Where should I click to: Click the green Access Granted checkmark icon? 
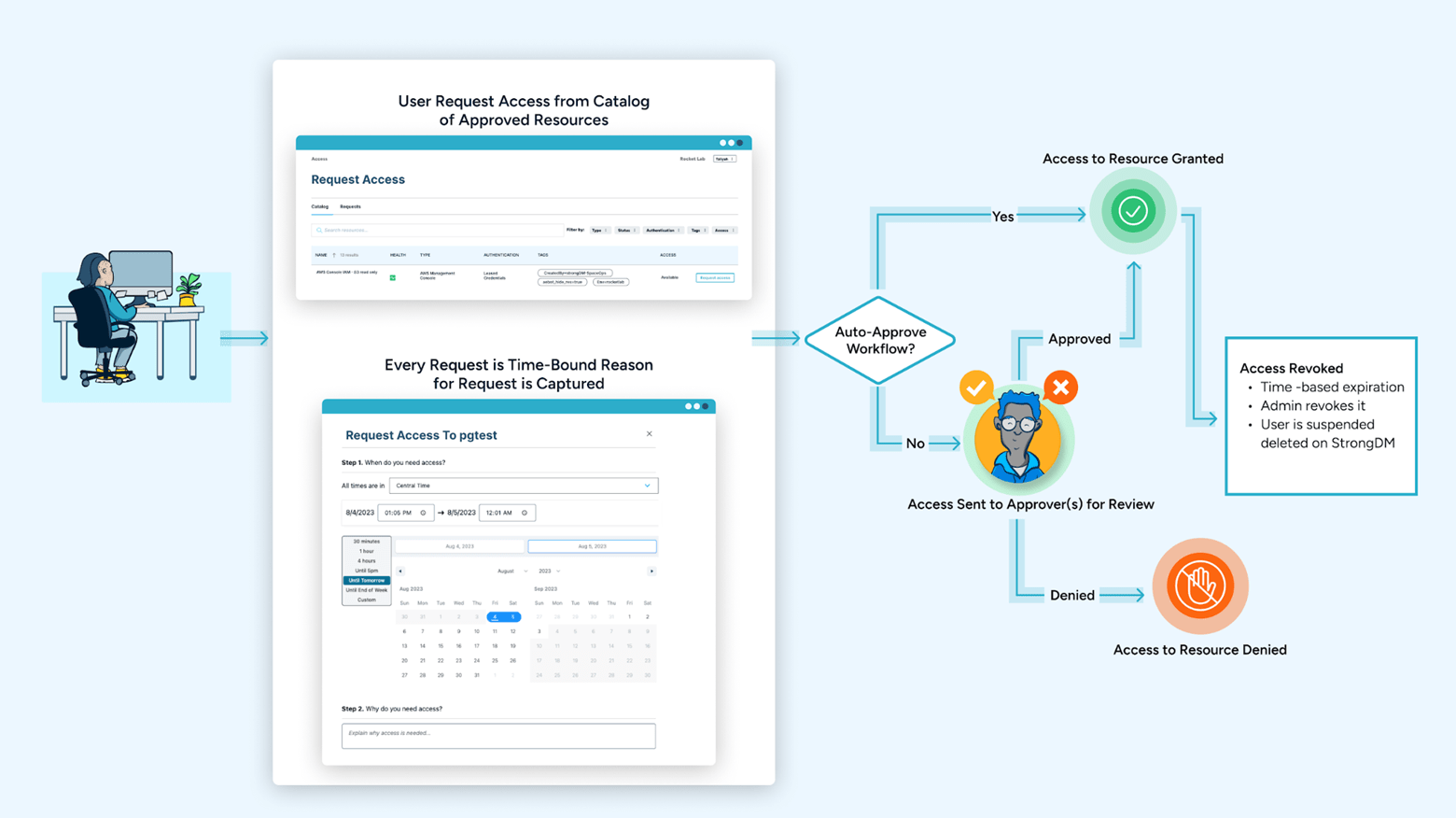click(1132, 211)
